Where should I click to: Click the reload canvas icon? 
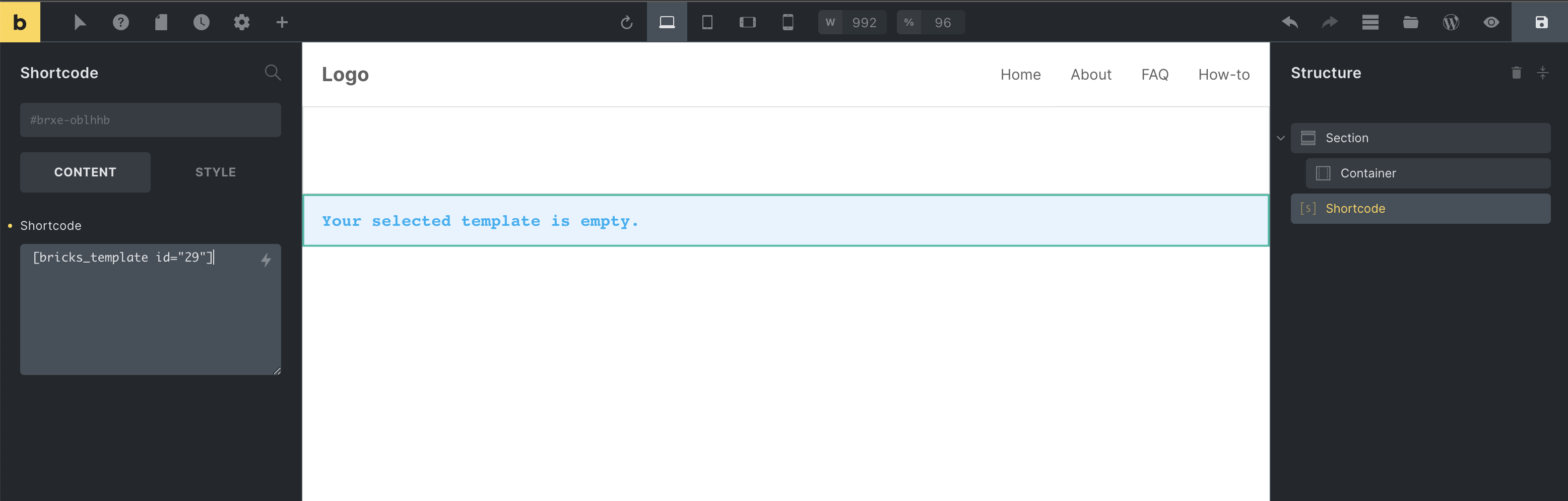coord(626,23)
